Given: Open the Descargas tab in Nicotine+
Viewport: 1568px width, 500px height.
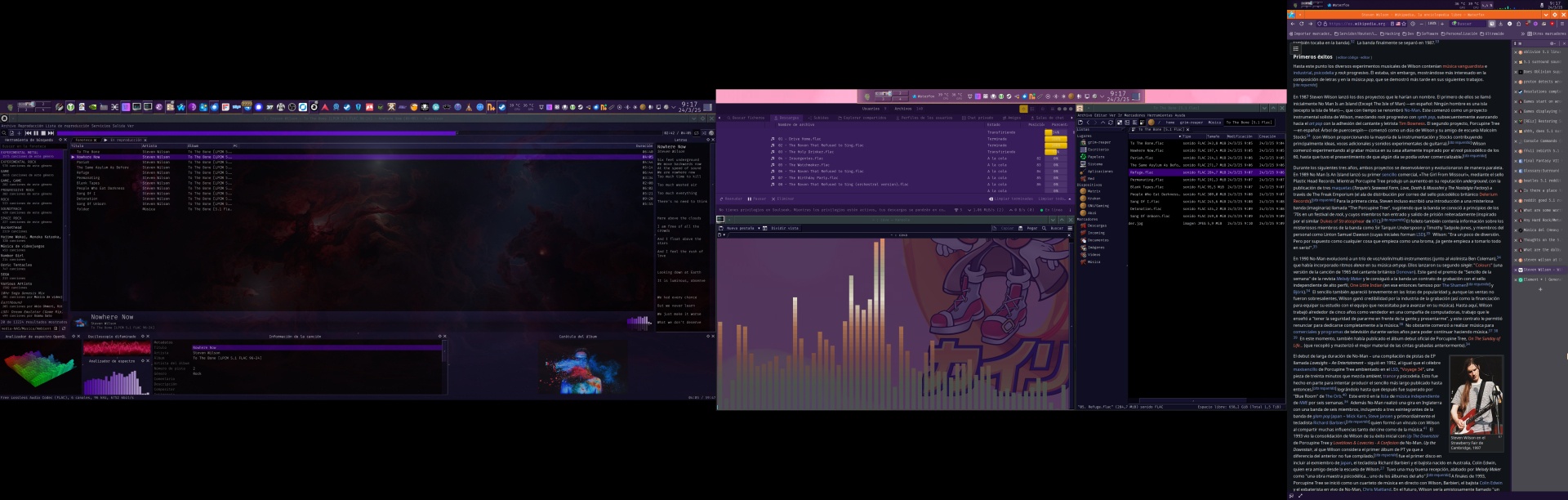Looking at the screenshot, I should coord(788,118).
